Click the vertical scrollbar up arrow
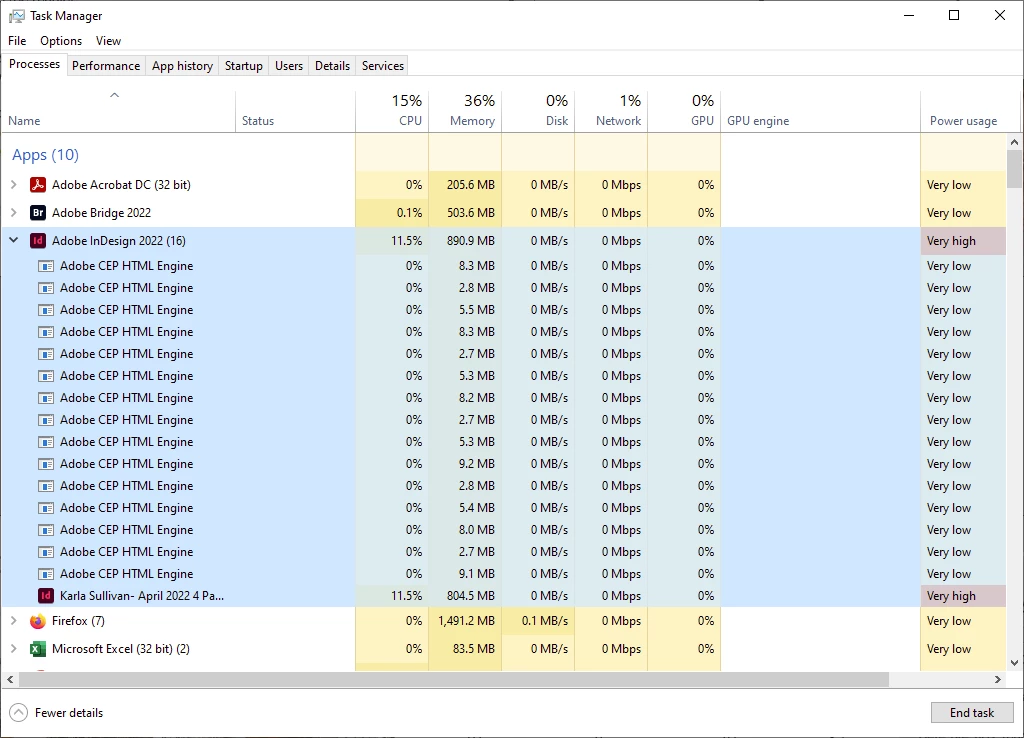This screenshot has width=1024, height=738. pos(1014,142)
